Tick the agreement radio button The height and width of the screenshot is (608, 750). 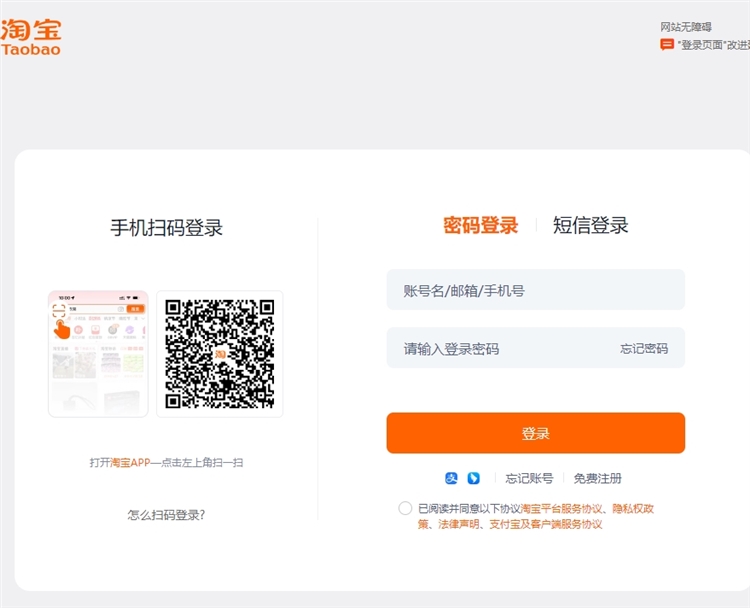pyautogui.click(x=405, y=508)
